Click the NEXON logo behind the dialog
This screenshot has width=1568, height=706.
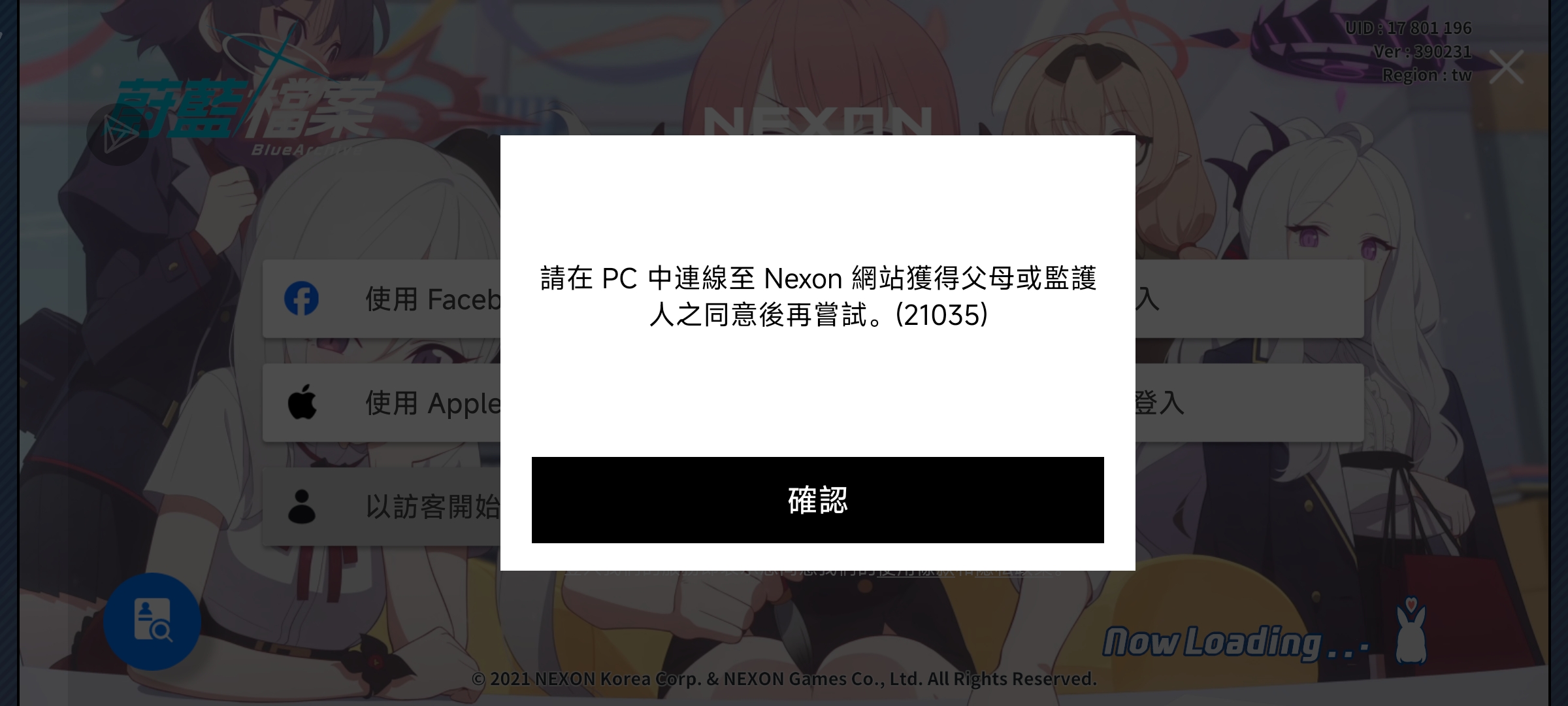[x=817, y=121]
